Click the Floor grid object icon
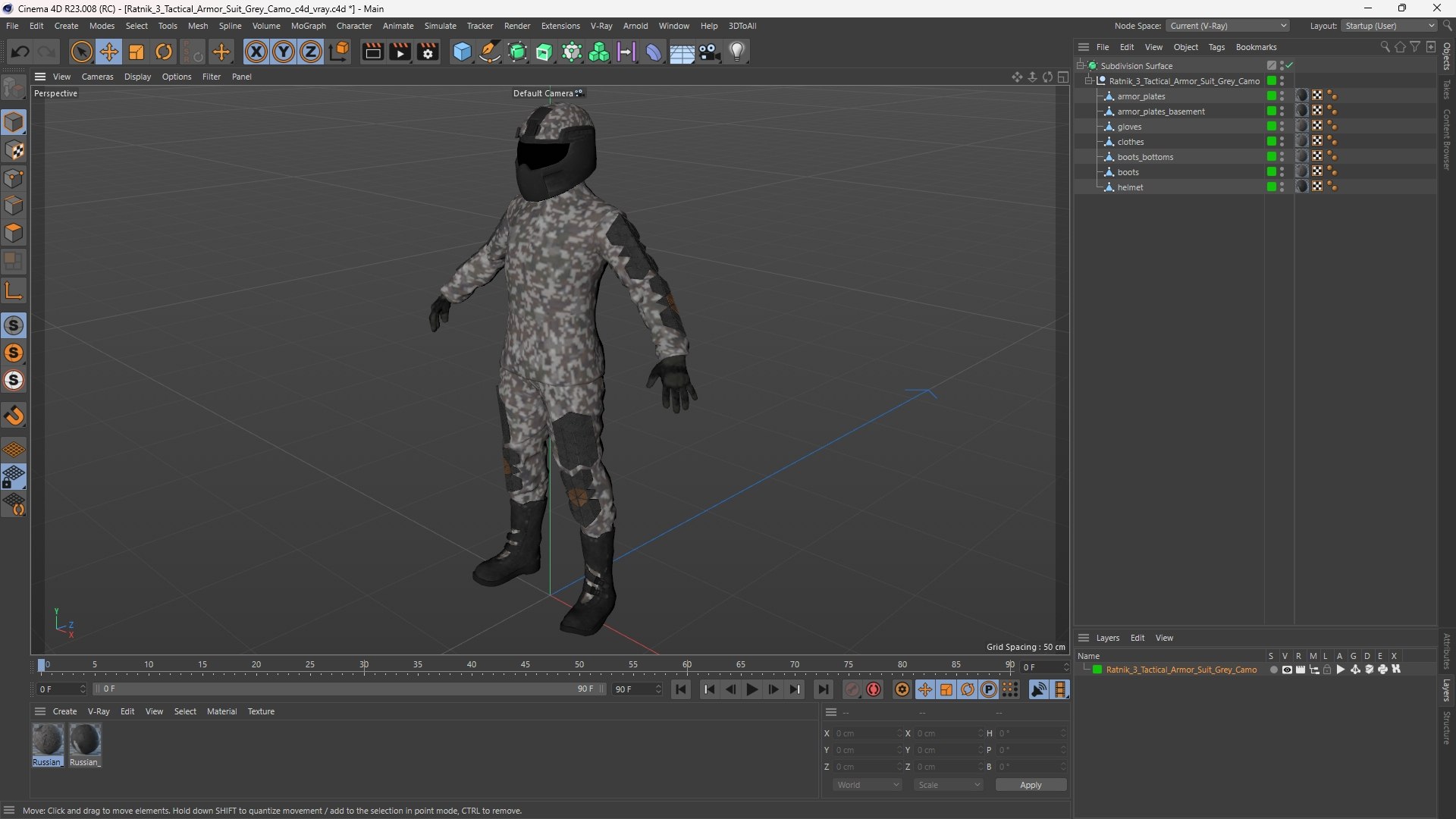 coord(682,52)
